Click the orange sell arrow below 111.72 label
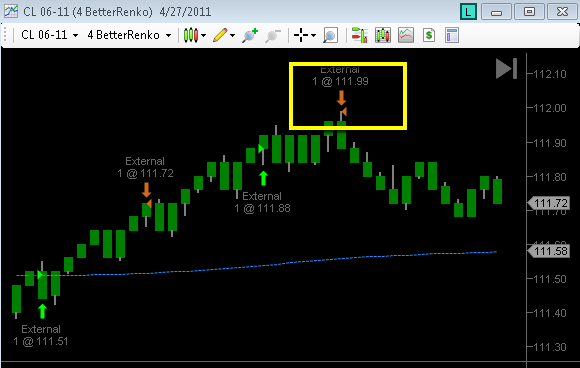Image resolution: width=580 pixels, height=368 pixels. [146, 190]
